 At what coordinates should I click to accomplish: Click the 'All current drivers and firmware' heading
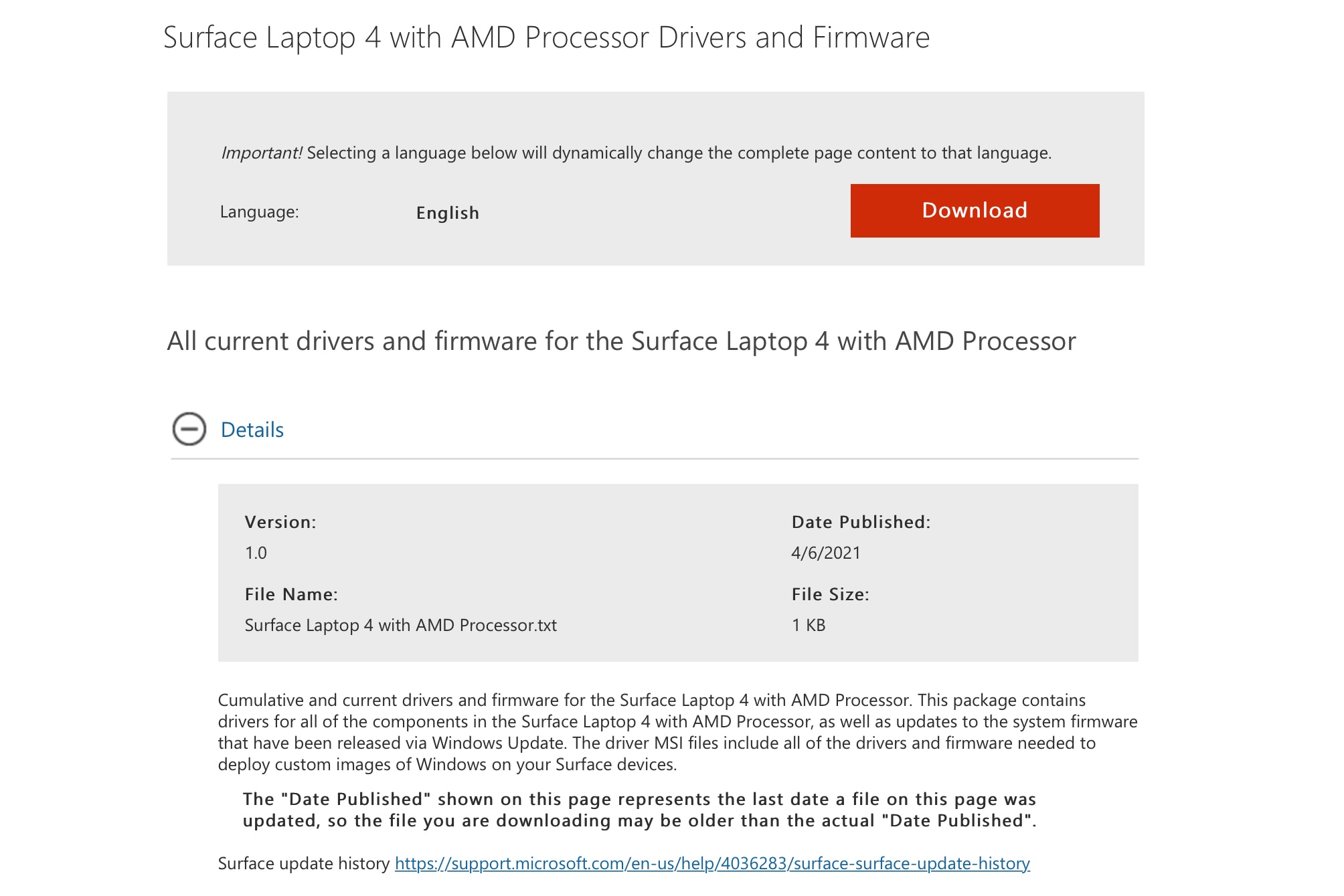[x=621, y=341]
